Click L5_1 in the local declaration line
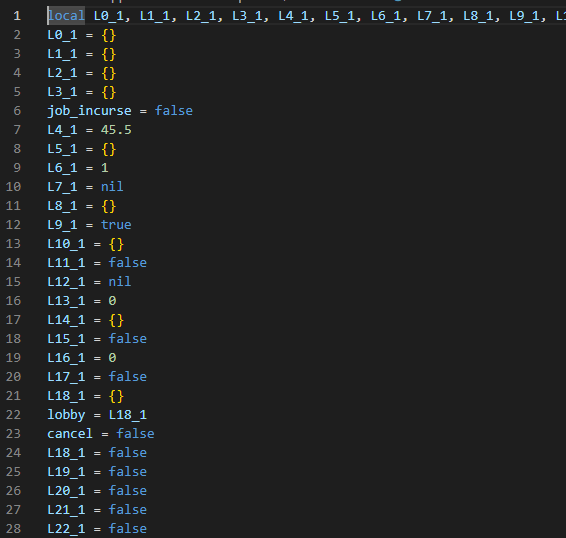 tap(340, 16)
